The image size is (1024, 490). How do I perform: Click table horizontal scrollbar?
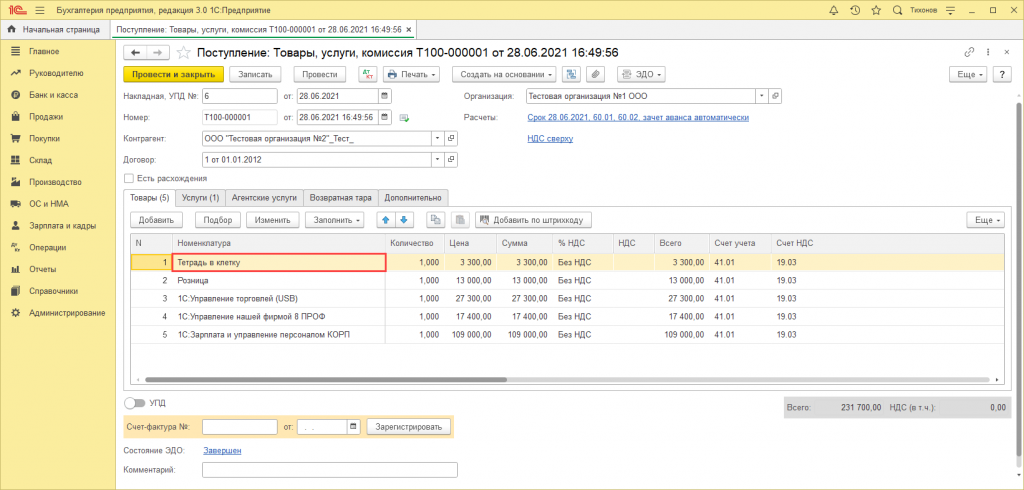[x=325, y=379]
